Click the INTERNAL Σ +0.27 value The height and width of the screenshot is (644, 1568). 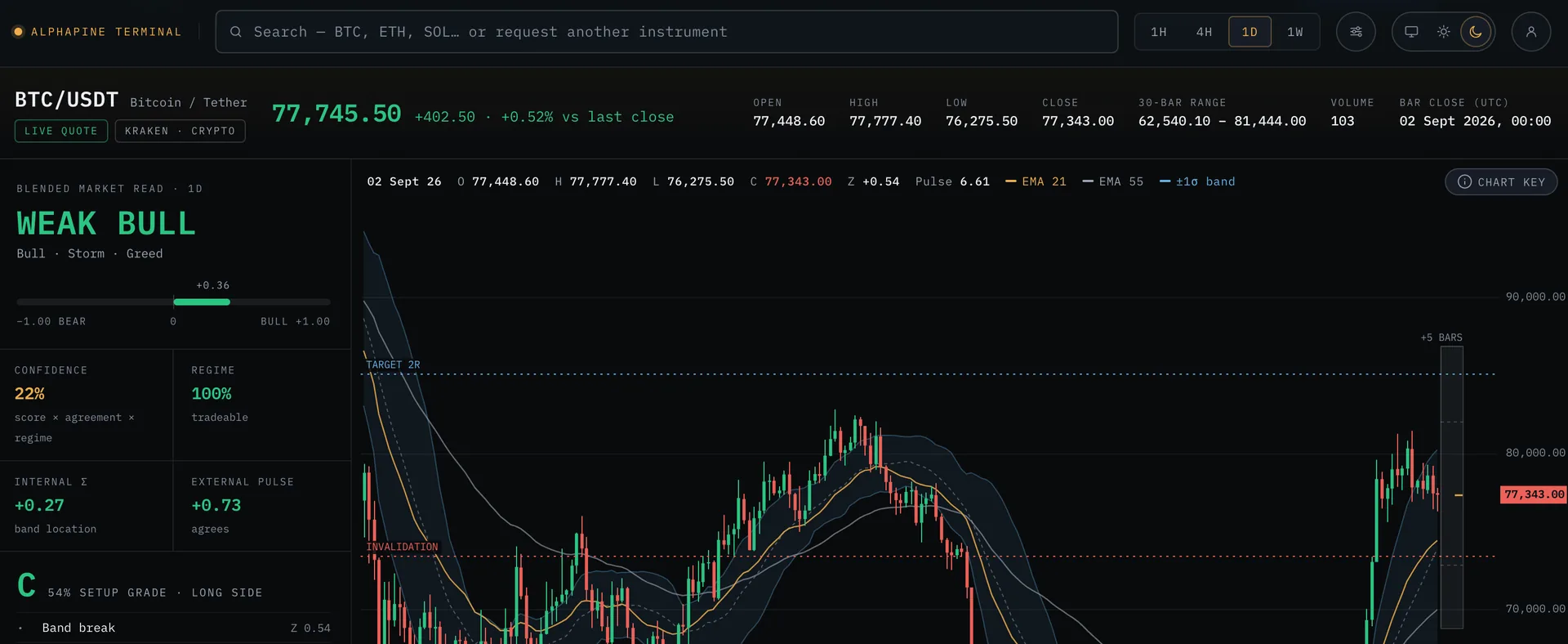click(x=39, y=505)
